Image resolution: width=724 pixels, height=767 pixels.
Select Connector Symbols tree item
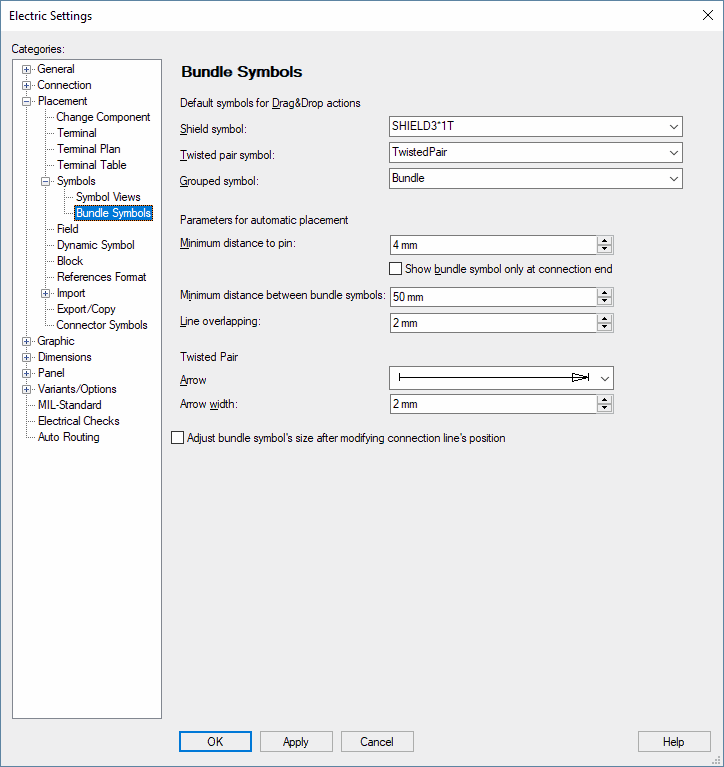pos(101,325)
